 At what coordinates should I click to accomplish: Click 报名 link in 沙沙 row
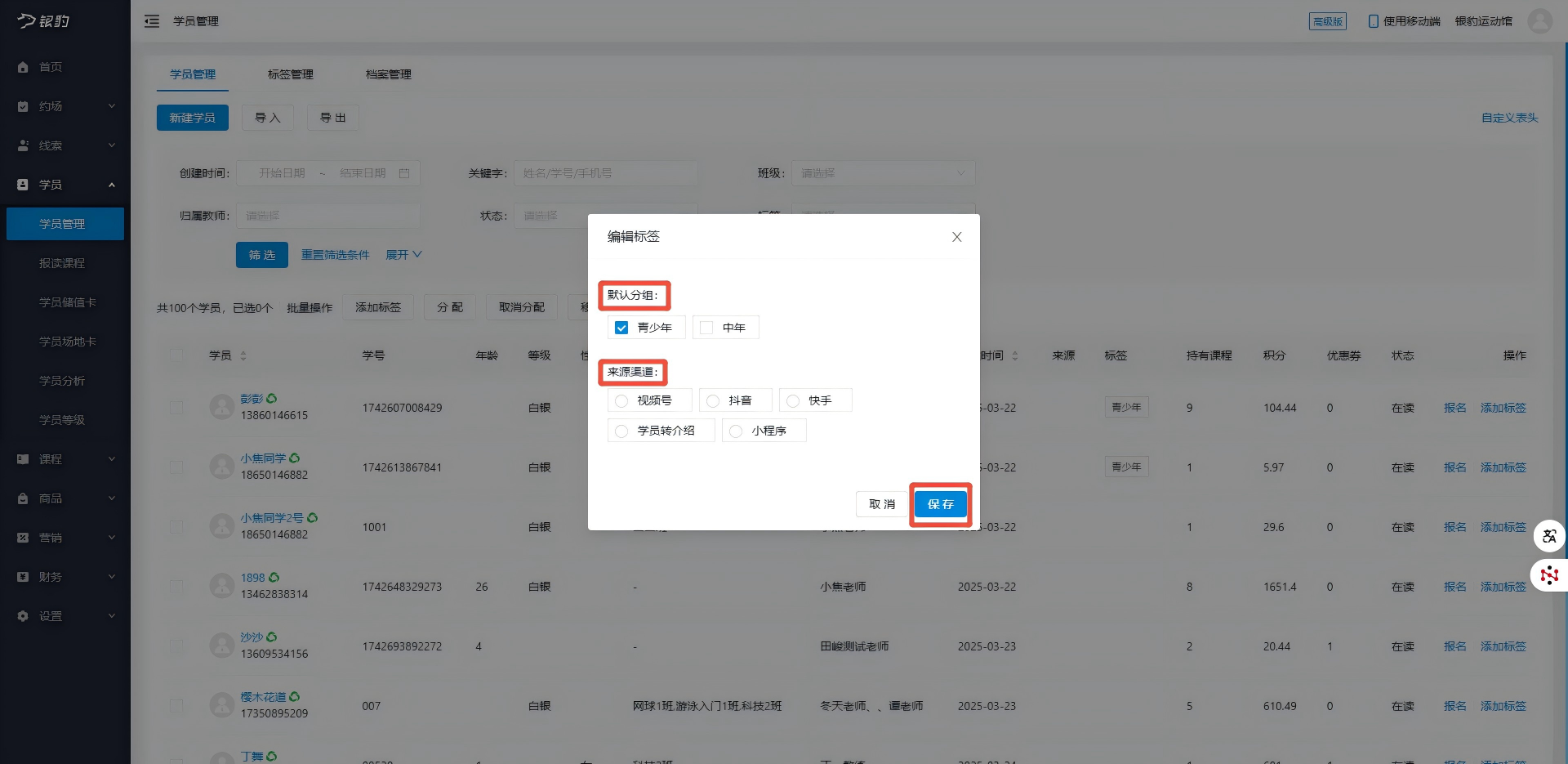click(x=1455, y=646)
